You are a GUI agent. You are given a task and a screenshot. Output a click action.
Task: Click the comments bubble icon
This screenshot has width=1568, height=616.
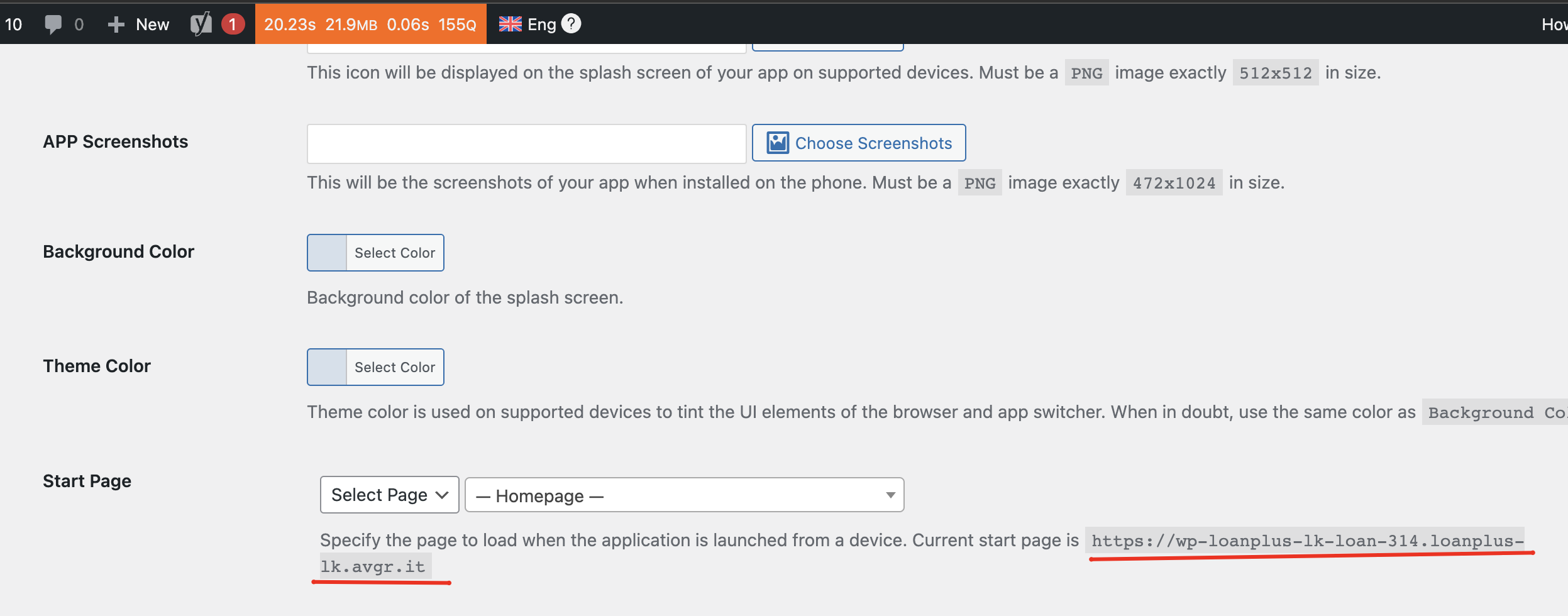click(x=53, y=25)
